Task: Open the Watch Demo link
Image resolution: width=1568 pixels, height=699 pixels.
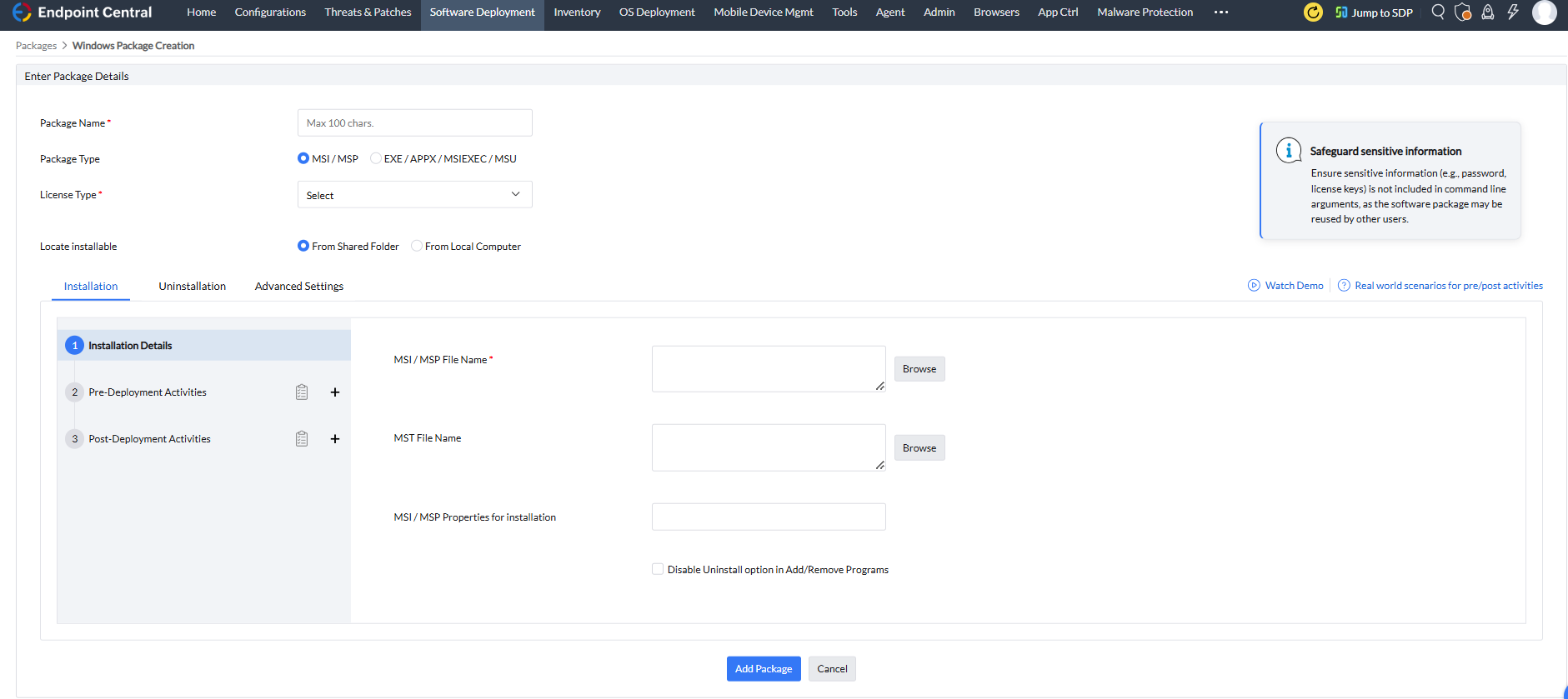Action: click(x=1294, y=286)
